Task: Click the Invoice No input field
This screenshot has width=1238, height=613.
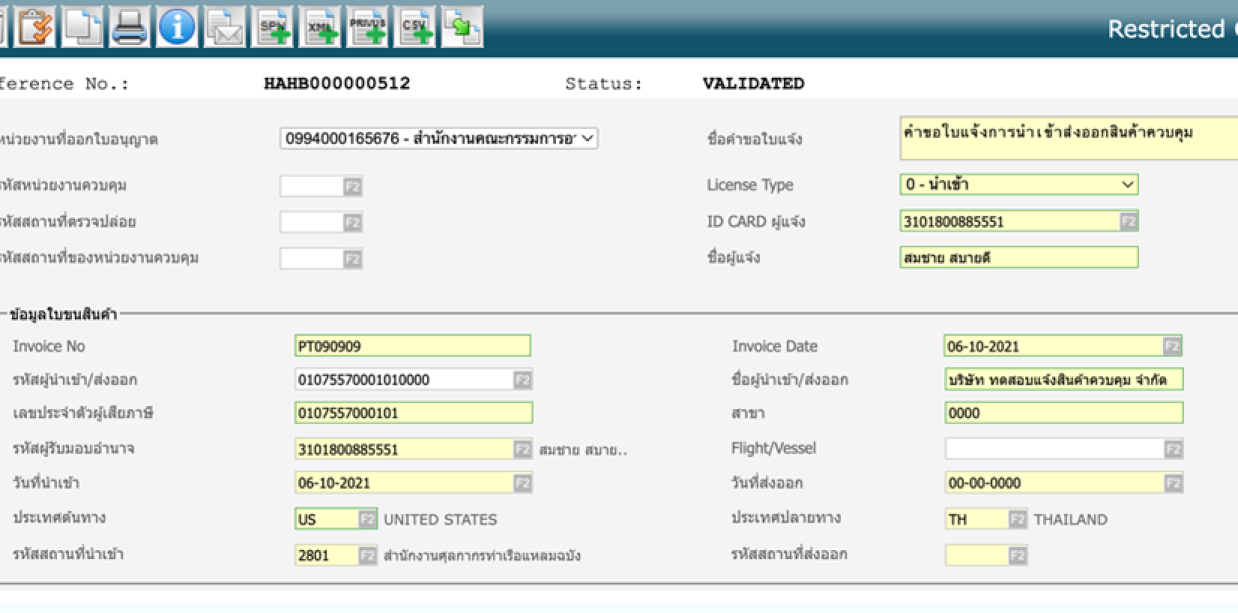Action: point(412,347)
